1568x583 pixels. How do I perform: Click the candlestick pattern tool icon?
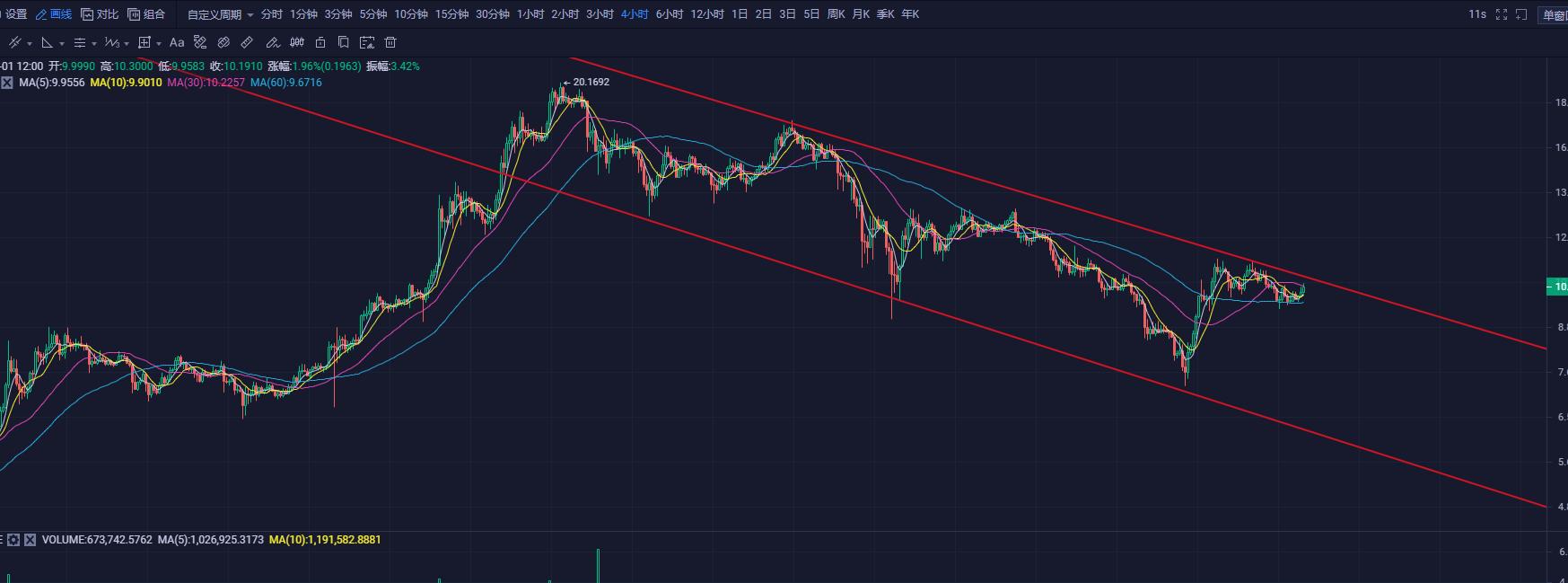click(297, 42)
